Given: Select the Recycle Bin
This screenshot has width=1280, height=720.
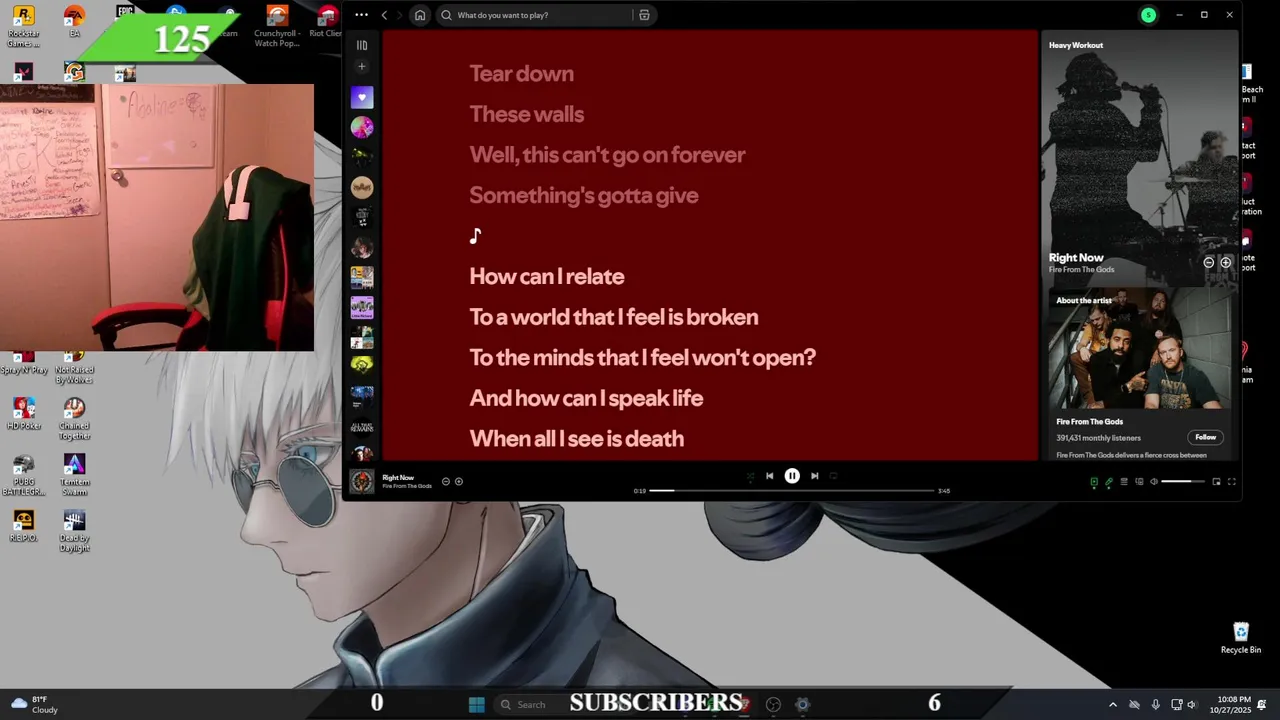Looking at the screenshot, I should [x=1241, y=638].
